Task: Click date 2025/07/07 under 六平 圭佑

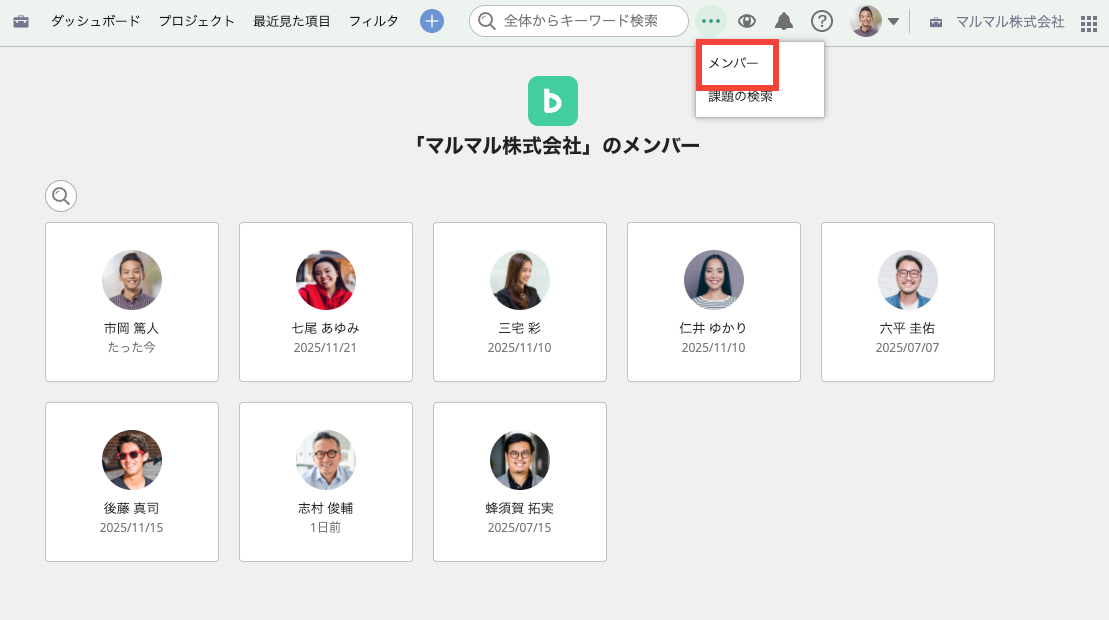Action: click(x=907, y=348)
